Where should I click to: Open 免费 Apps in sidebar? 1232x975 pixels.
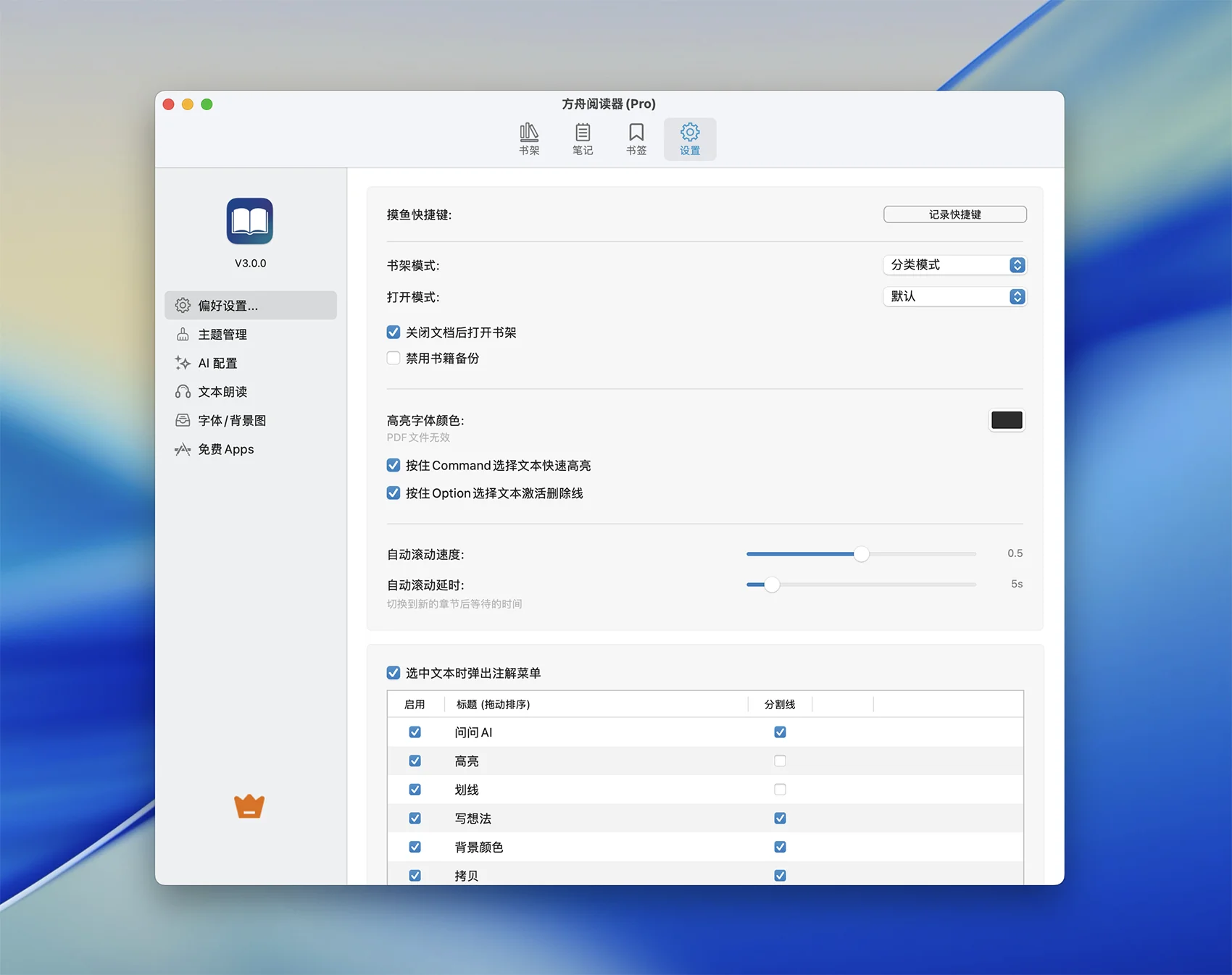click(x=225, y=450)
